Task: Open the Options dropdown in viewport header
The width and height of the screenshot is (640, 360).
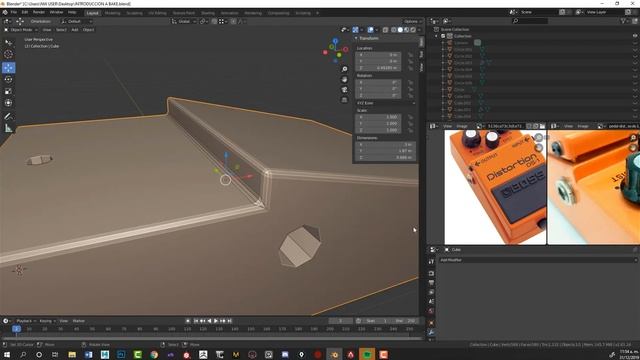Action: (x=413, y=21)
